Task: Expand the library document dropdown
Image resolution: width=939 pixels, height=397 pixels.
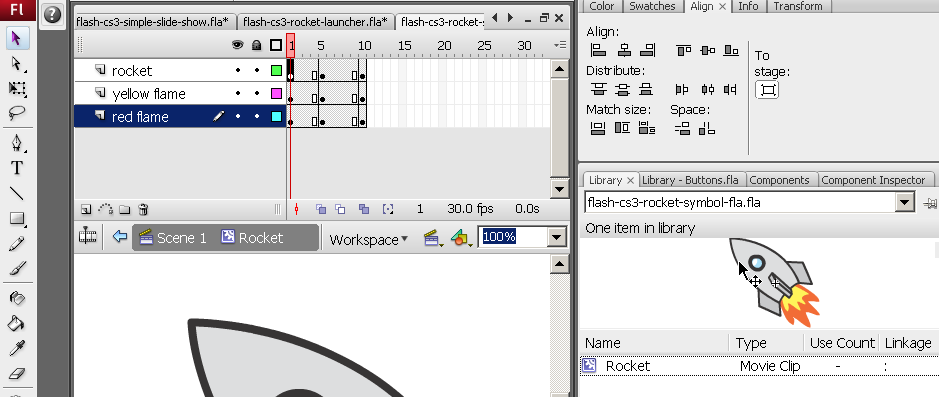Action: (905, 202)
